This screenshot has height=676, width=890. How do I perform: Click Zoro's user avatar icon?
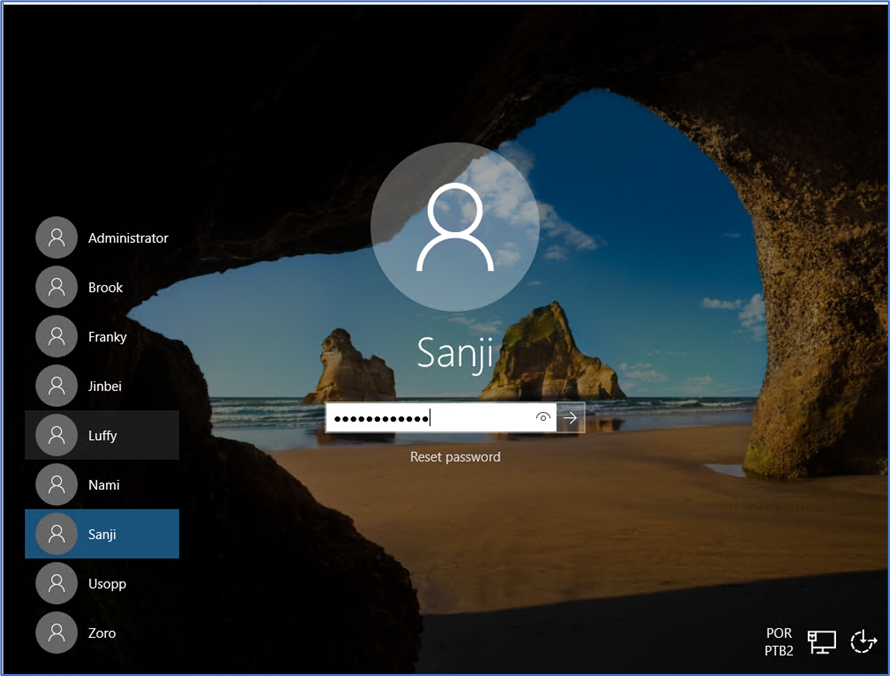(56, 633)
